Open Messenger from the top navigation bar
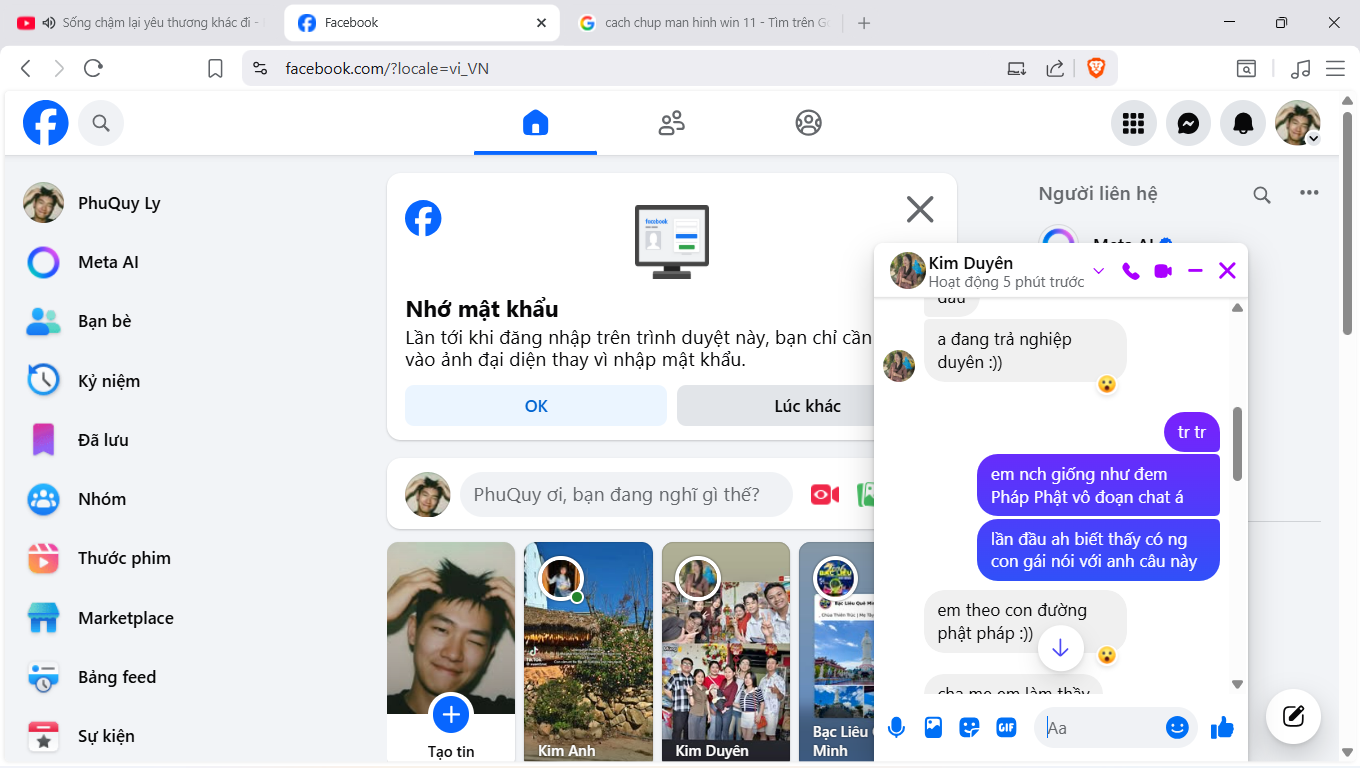Viewport: 1360px width, 768px height. pyautogui.click(x=1188, y=122)
